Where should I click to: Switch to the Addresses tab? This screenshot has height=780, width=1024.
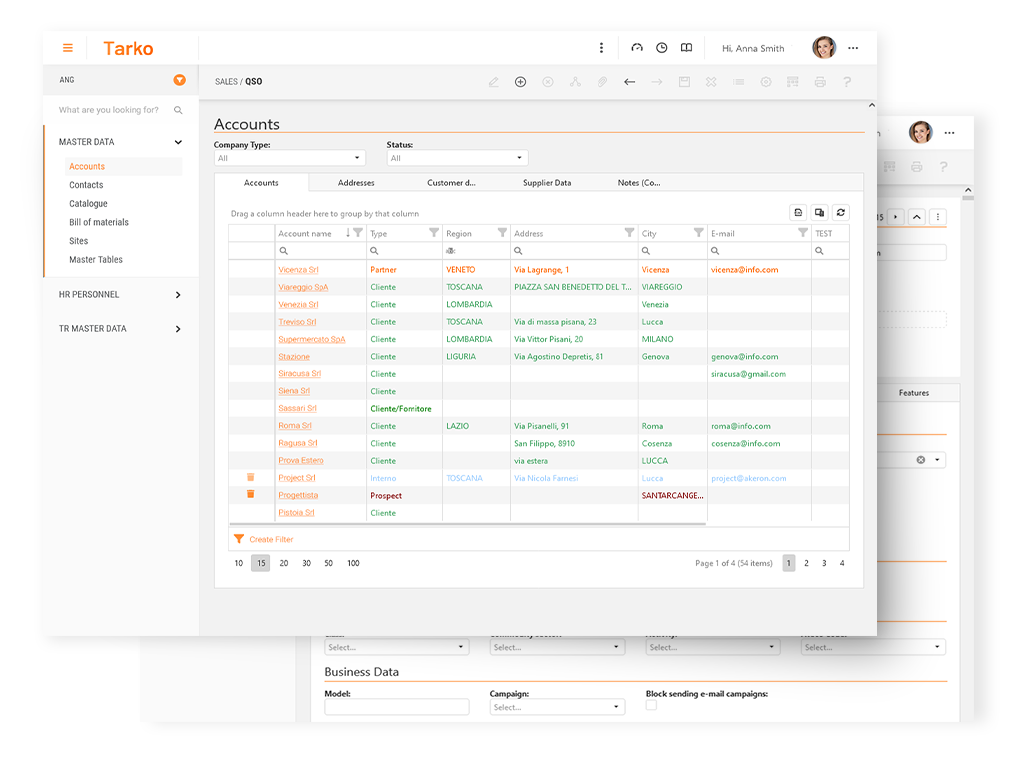tap(356, 183)
